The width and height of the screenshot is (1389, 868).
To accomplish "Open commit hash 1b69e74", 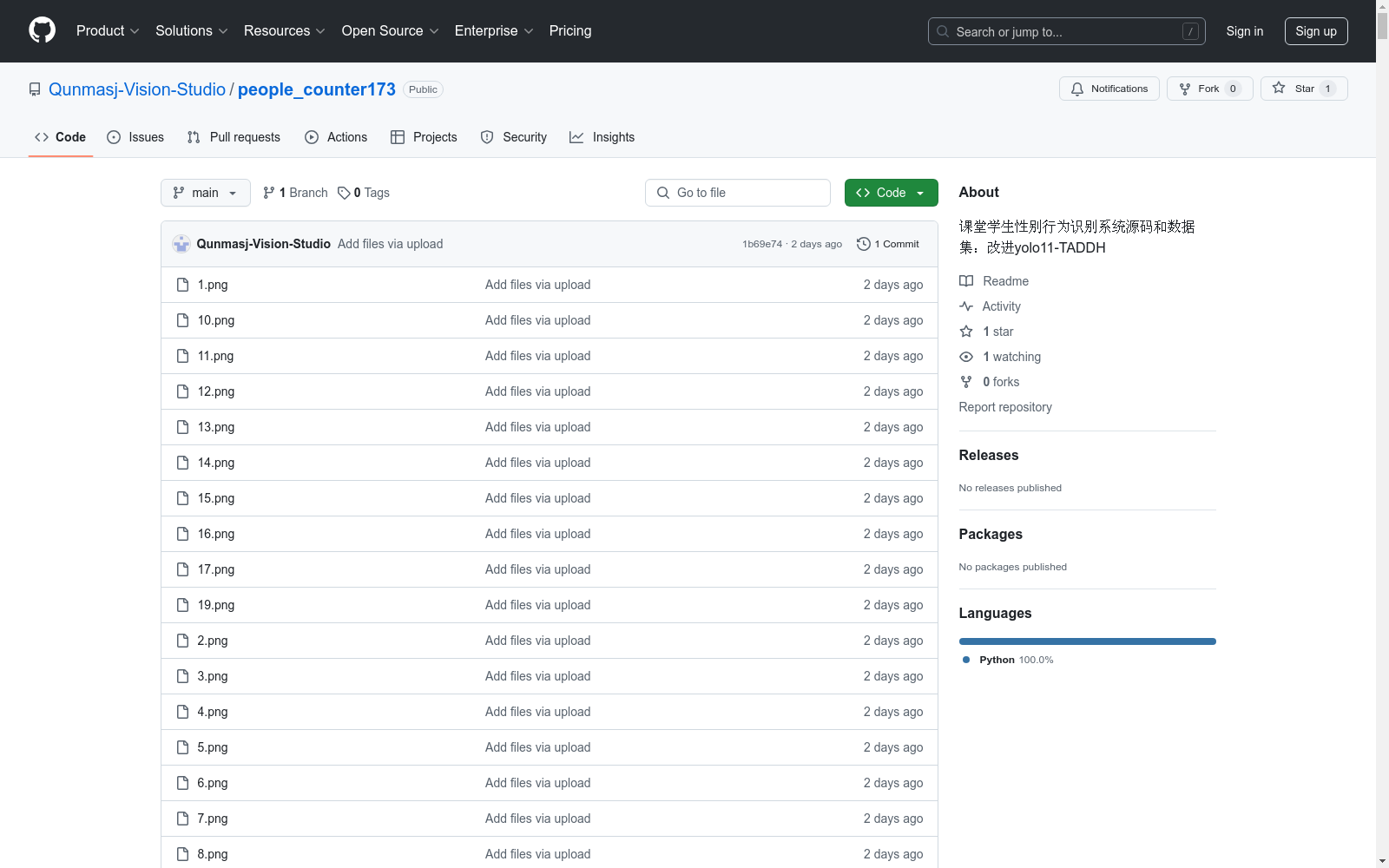I will (x=762, y=244).
